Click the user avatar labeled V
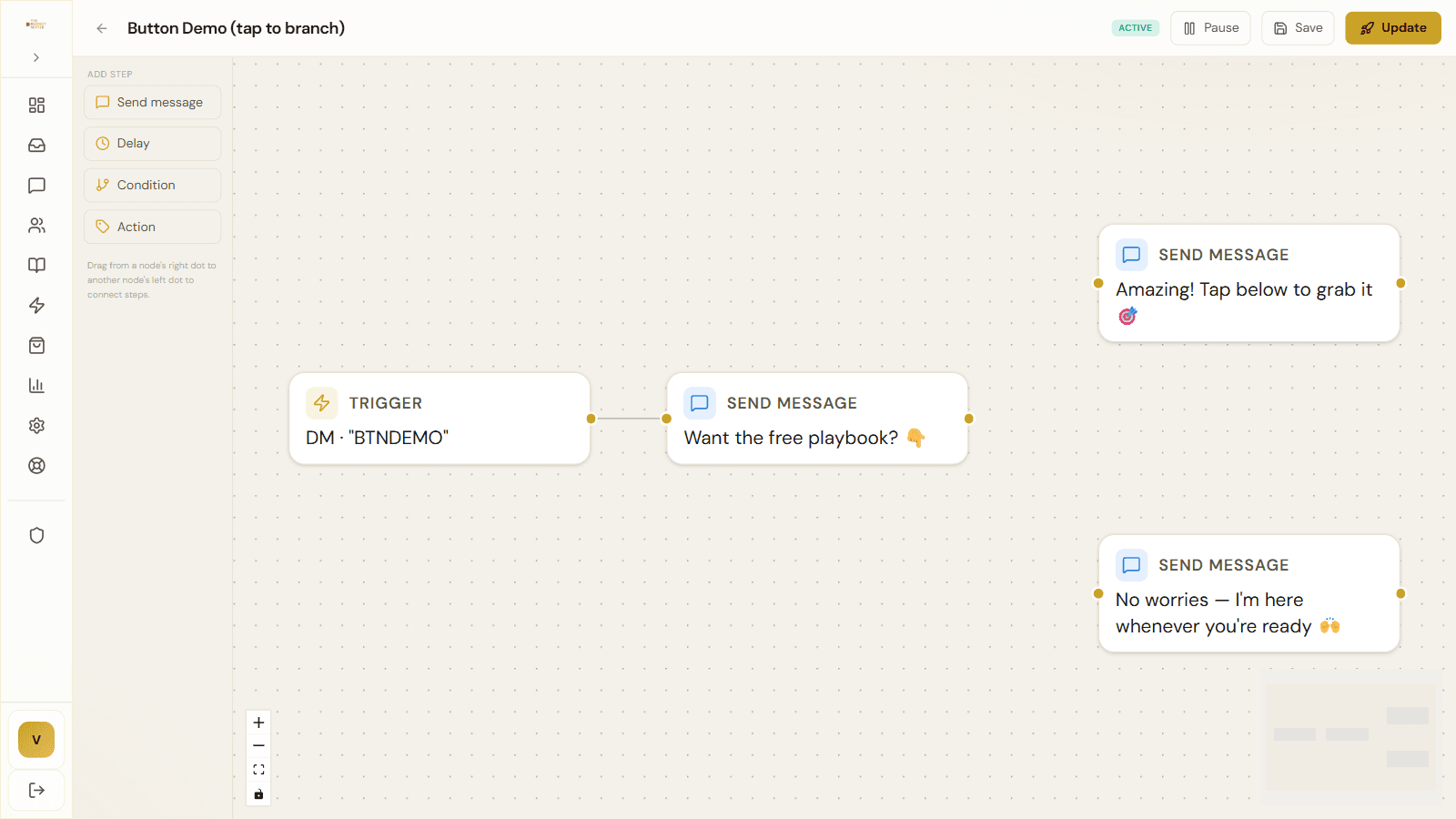The image size is (1456, 819). (36, 740)
